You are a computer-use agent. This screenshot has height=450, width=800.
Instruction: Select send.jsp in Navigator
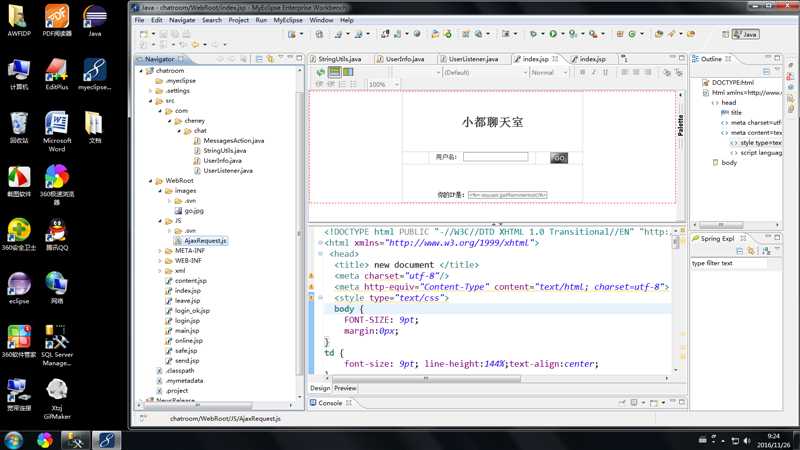187,361
